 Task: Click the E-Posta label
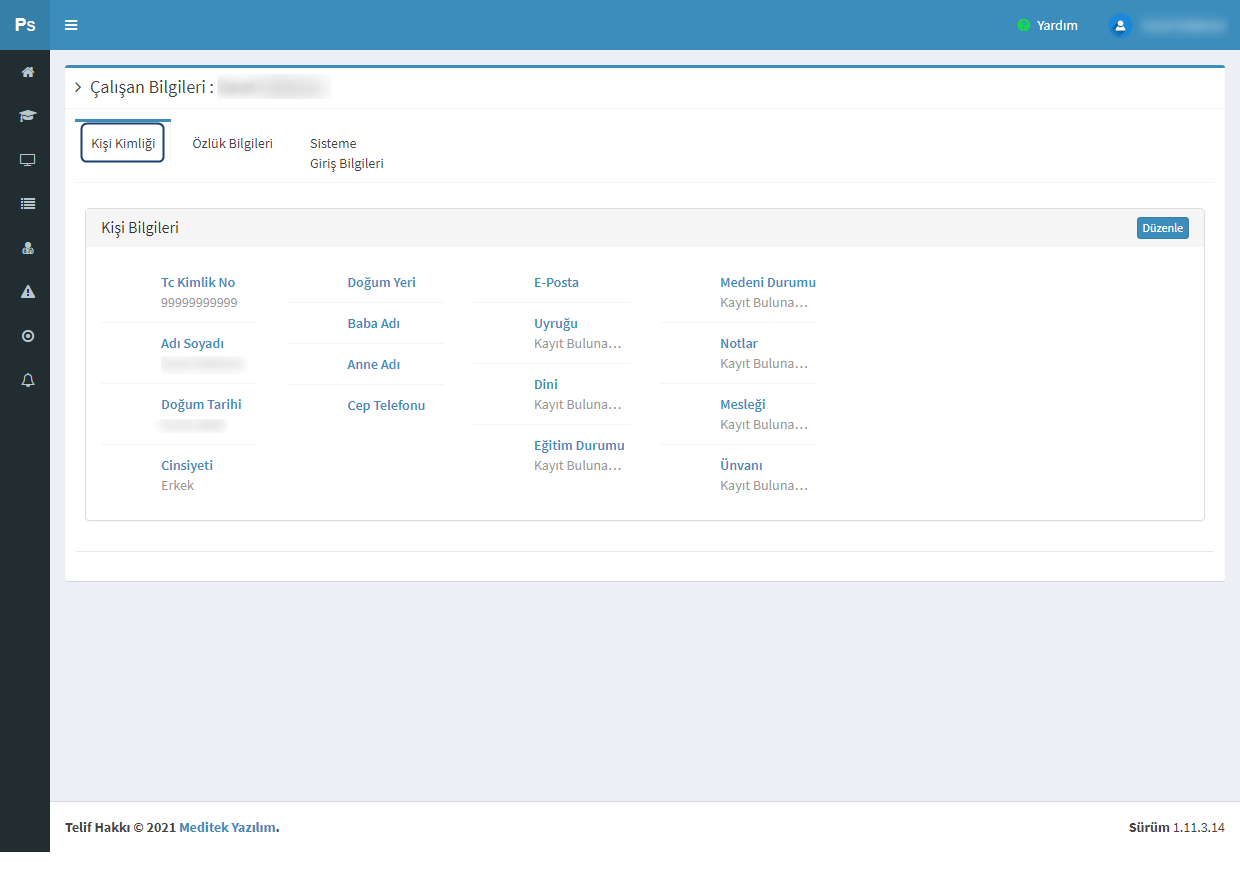(556, 282)
